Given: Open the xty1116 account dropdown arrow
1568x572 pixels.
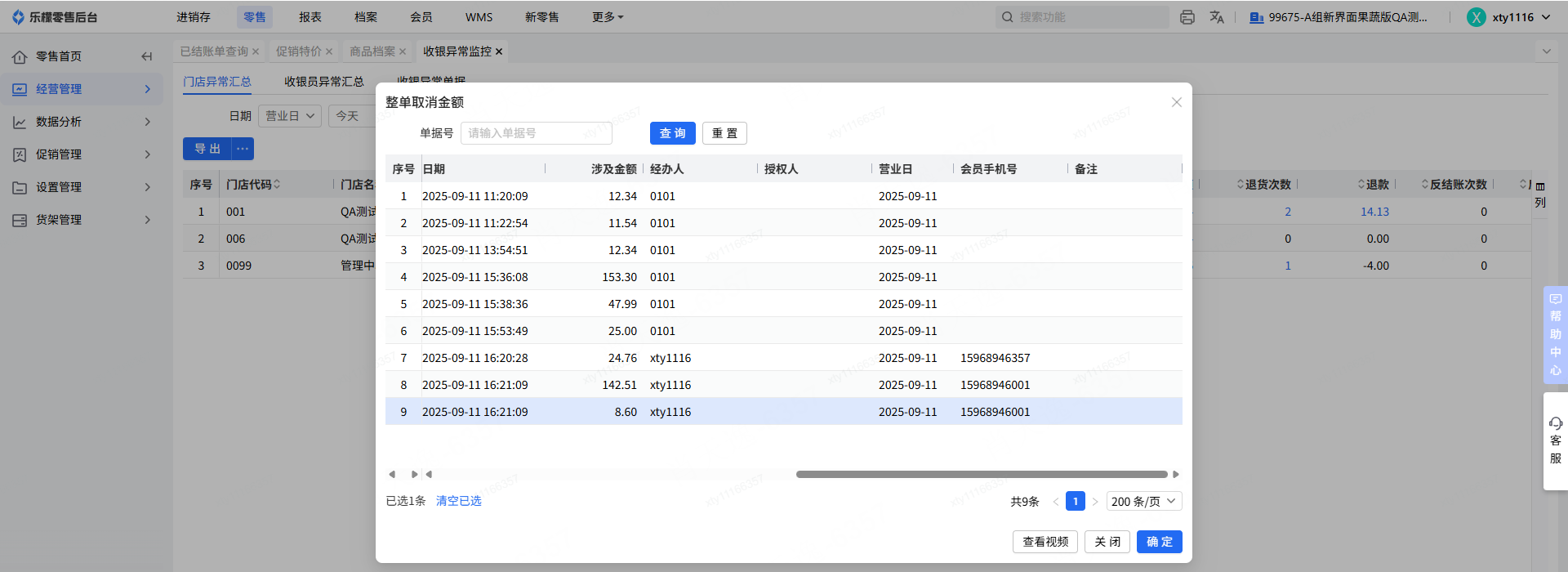Looking at the screenshot, I should click(x=1546, y=17).
